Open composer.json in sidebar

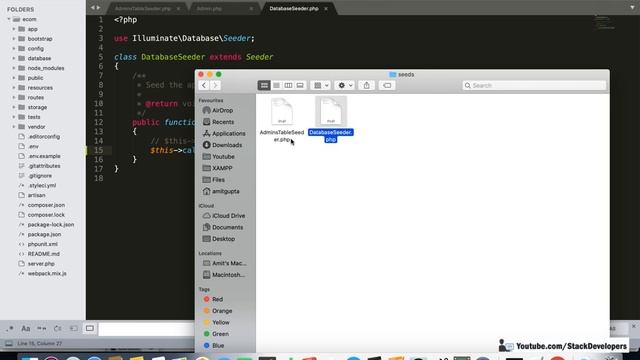pyautogui.click(x=46, y=205)
